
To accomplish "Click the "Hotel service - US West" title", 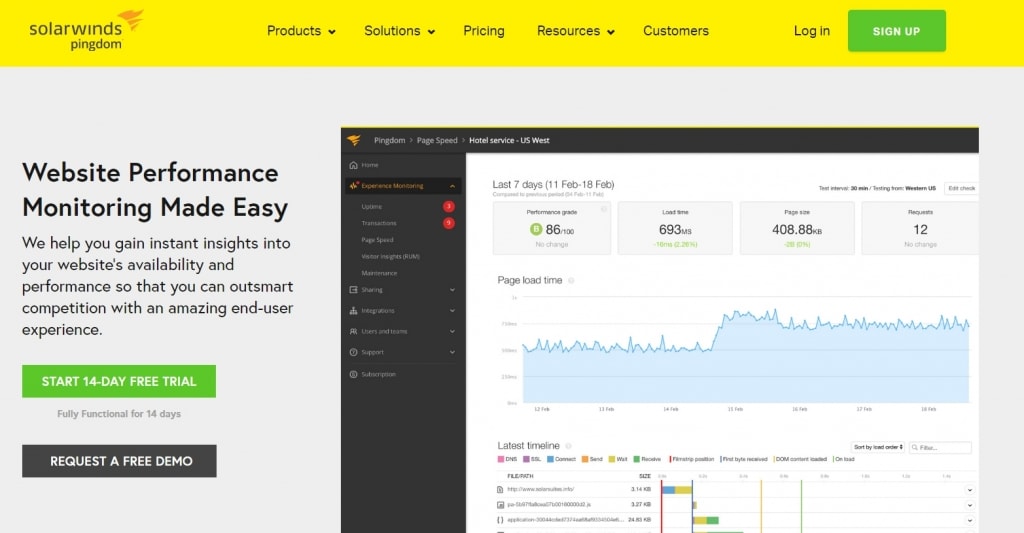I will (509, 140).
